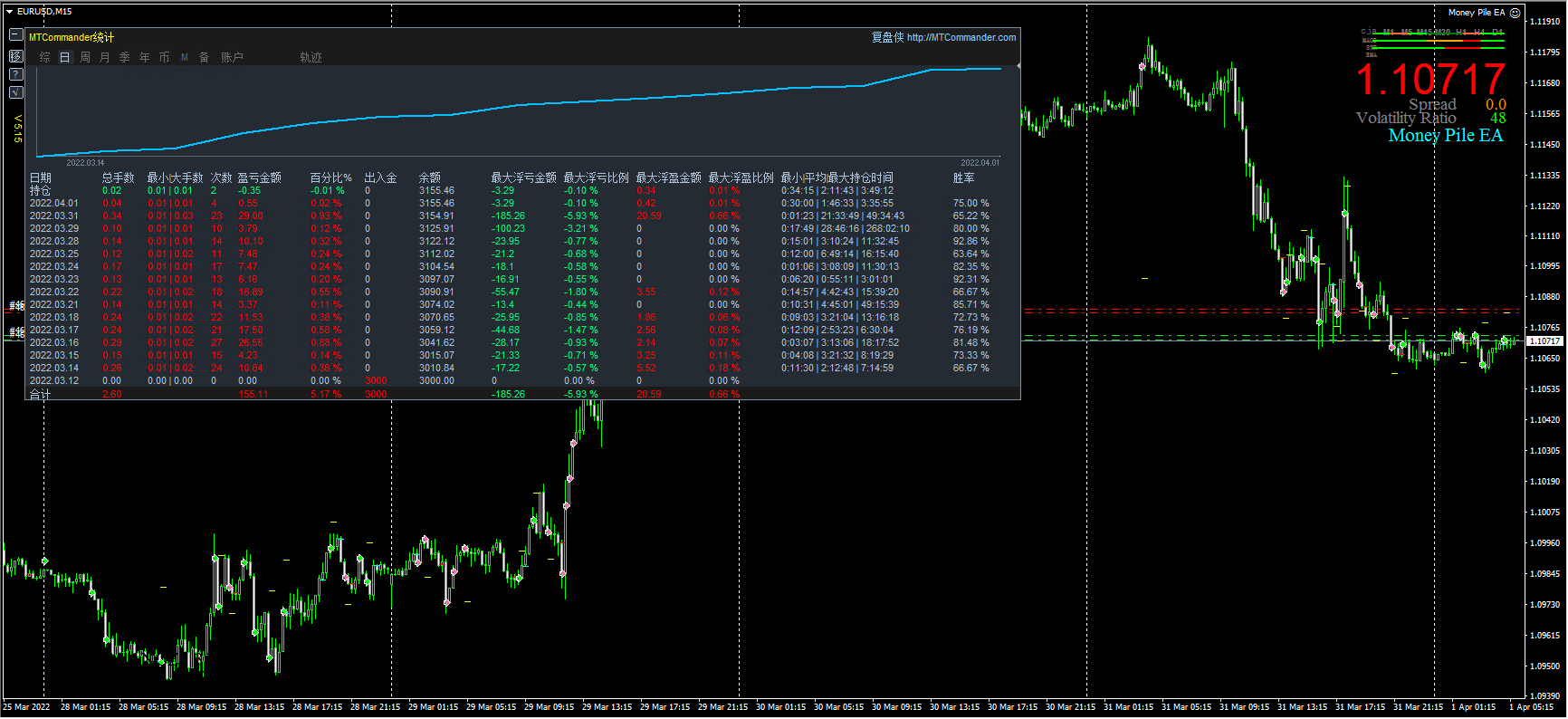The height and width of the screenshot is (719, 1568).
Task: Click the Volatility Ratio value 48
Action: pyautogui.click(x=1498, y=118)
